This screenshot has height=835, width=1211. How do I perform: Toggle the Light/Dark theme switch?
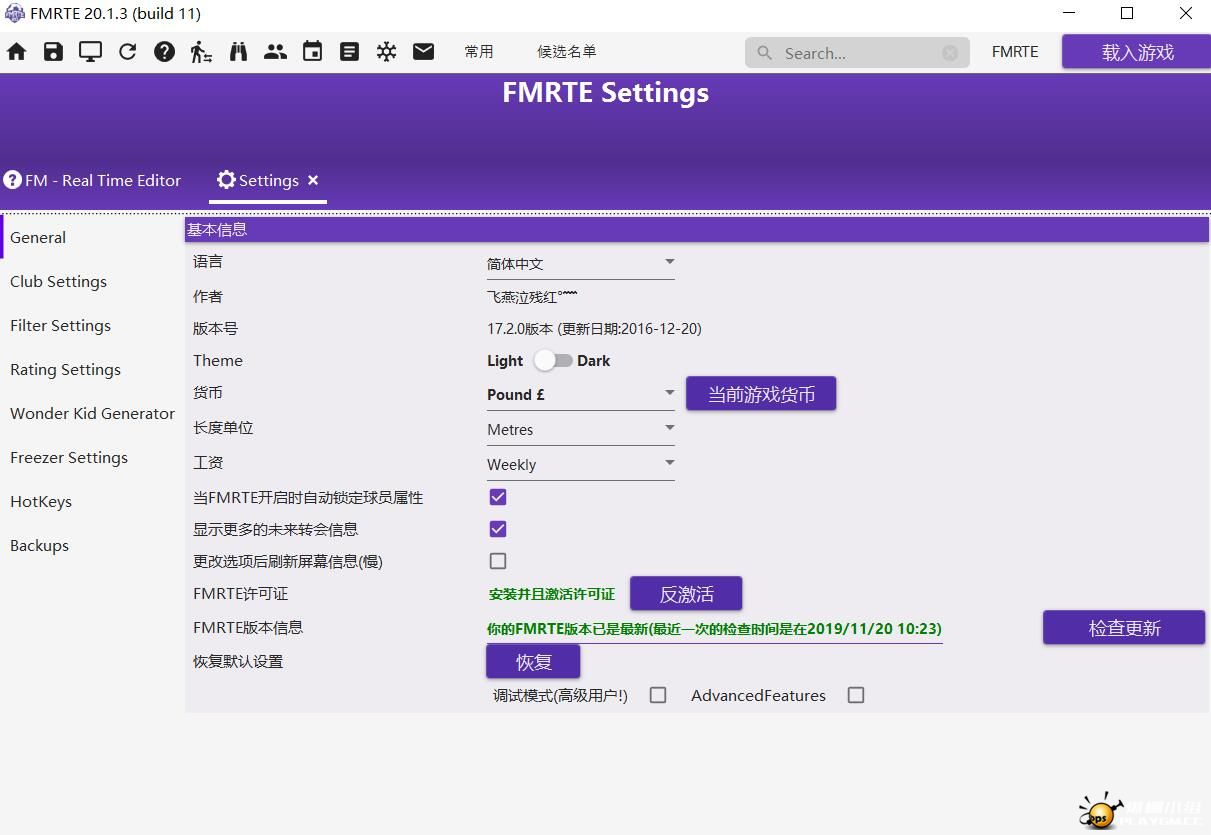553,361
